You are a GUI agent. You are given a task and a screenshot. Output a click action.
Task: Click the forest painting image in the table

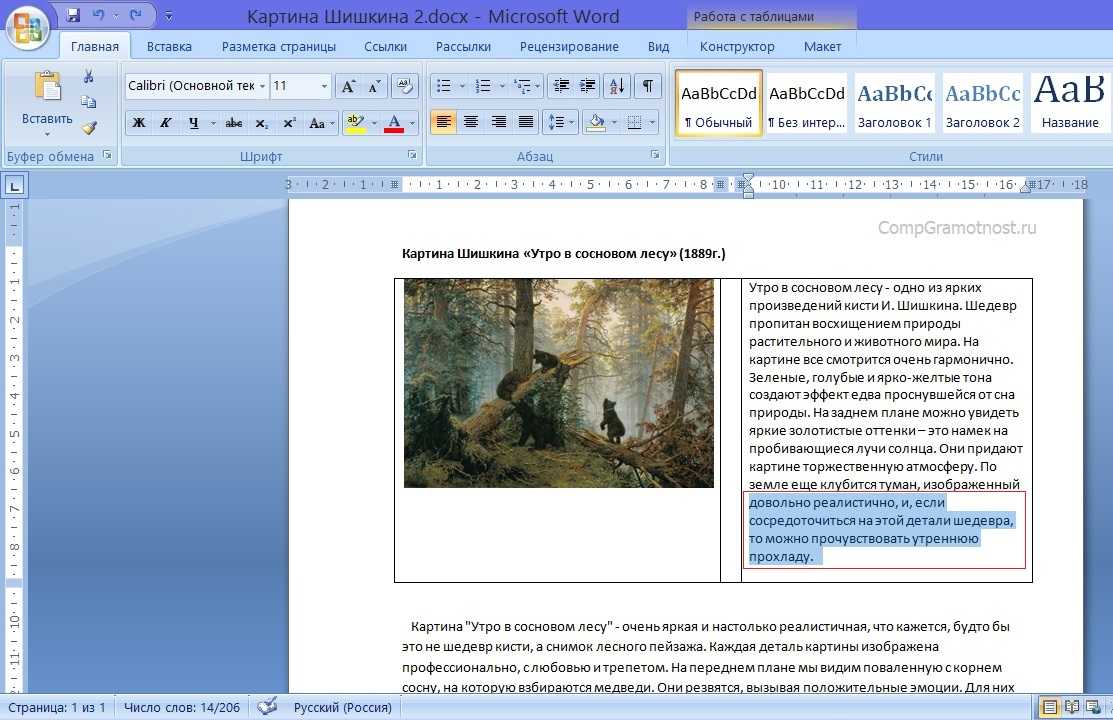[x=558, y=383]
